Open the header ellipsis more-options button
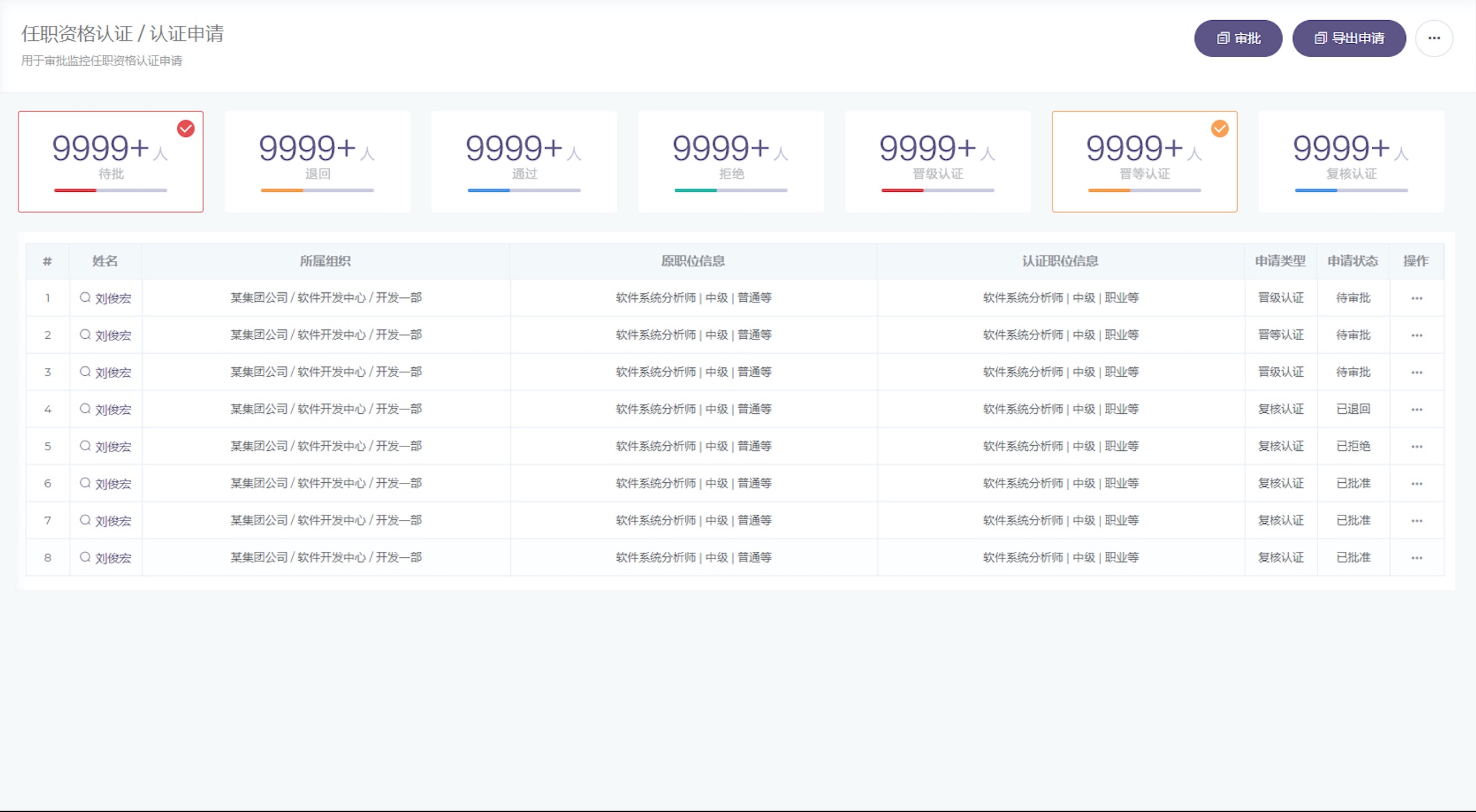 (1433, 38)
